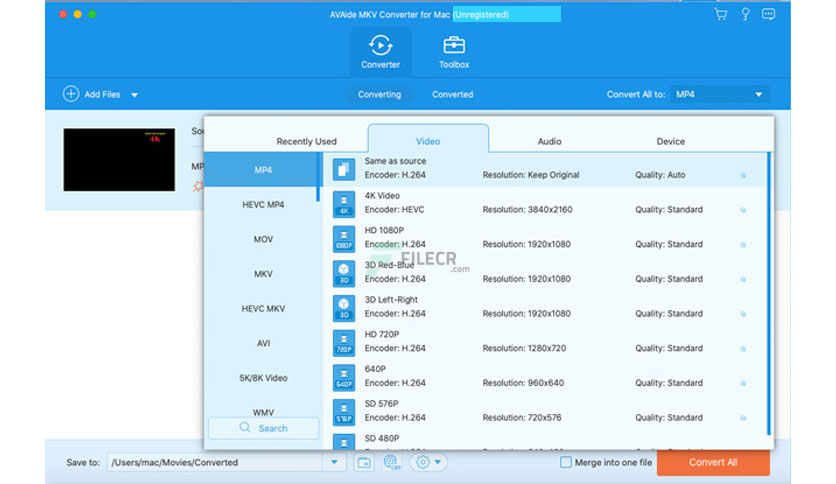Select WMV format in sidebar

pyautogui.click(x=263, y=412)
